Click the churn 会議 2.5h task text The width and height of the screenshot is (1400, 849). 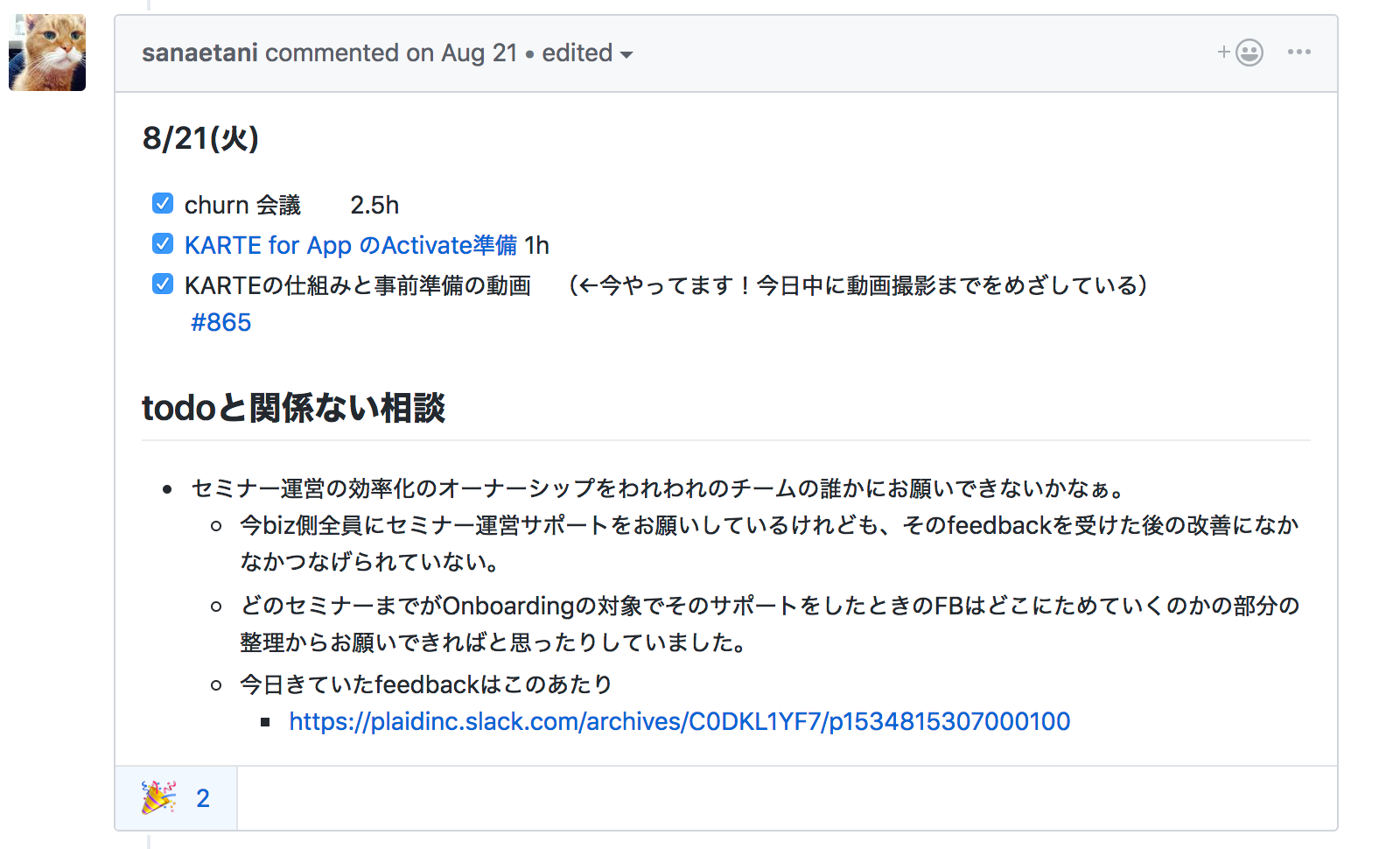pyautogui.click(x=291, y=206)
